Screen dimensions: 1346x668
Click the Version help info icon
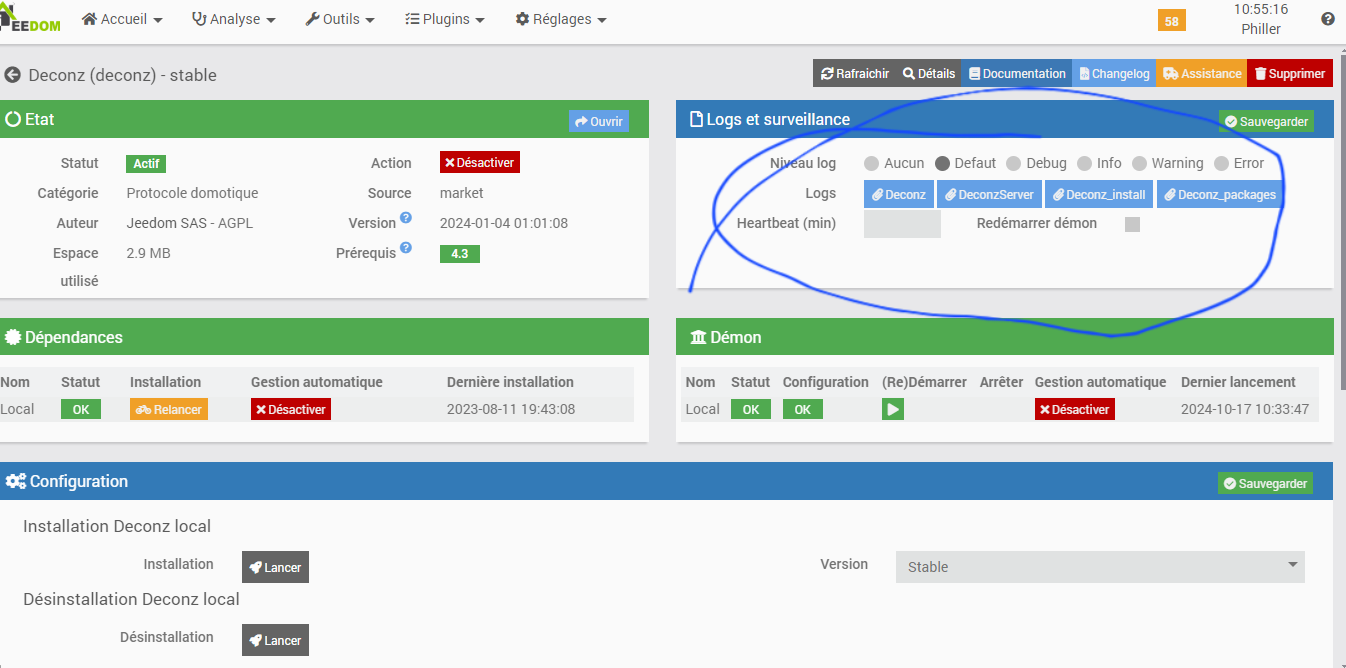tap(406, 217)
